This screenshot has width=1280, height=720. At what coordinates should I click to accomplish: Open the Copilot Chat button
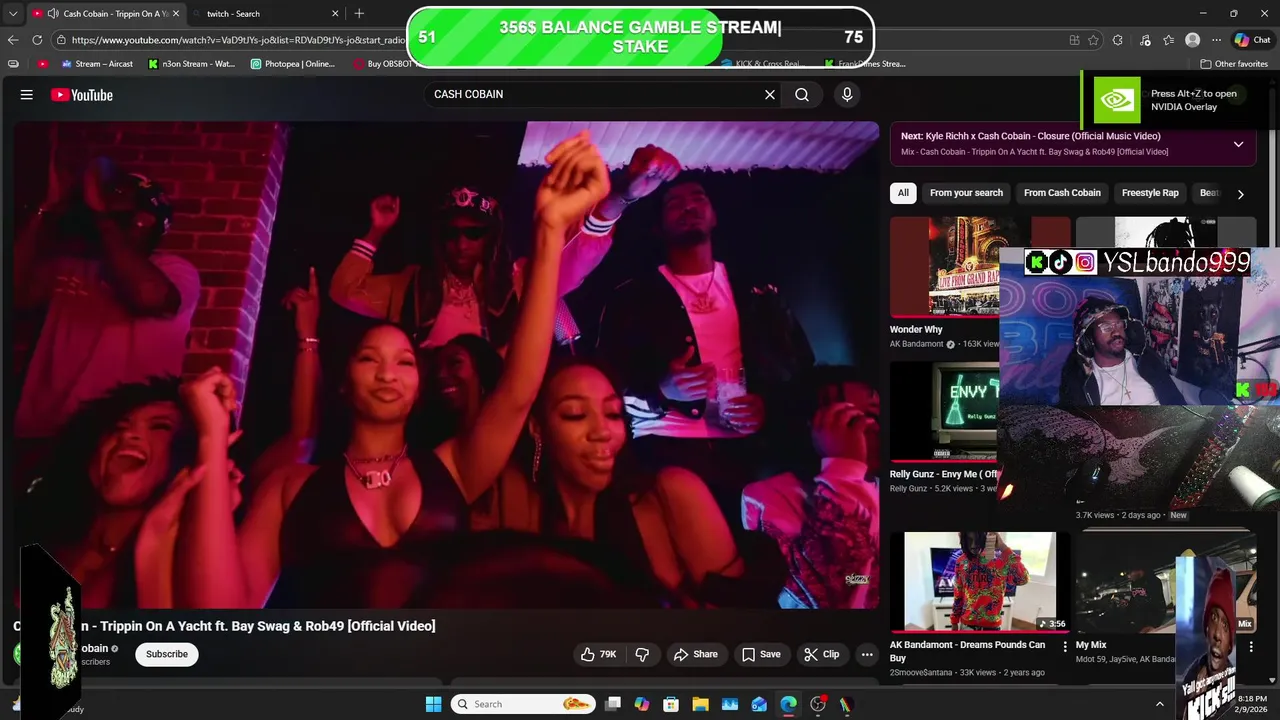1252,40
